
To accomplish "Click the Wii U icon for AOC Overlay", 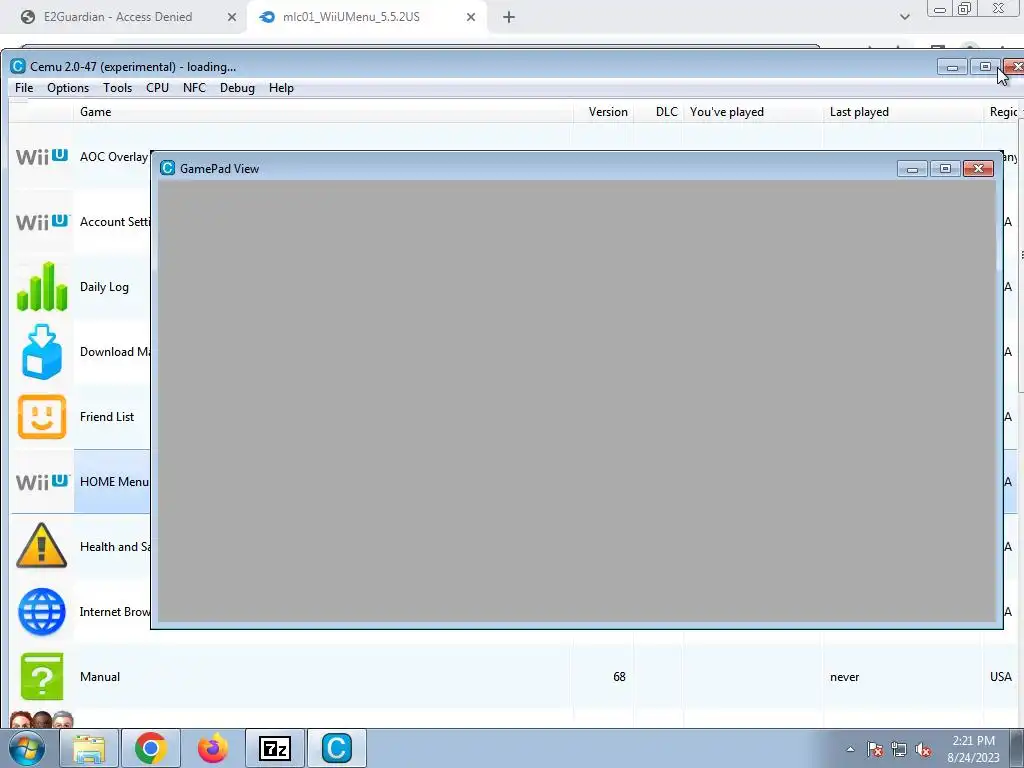I will 42,157.
